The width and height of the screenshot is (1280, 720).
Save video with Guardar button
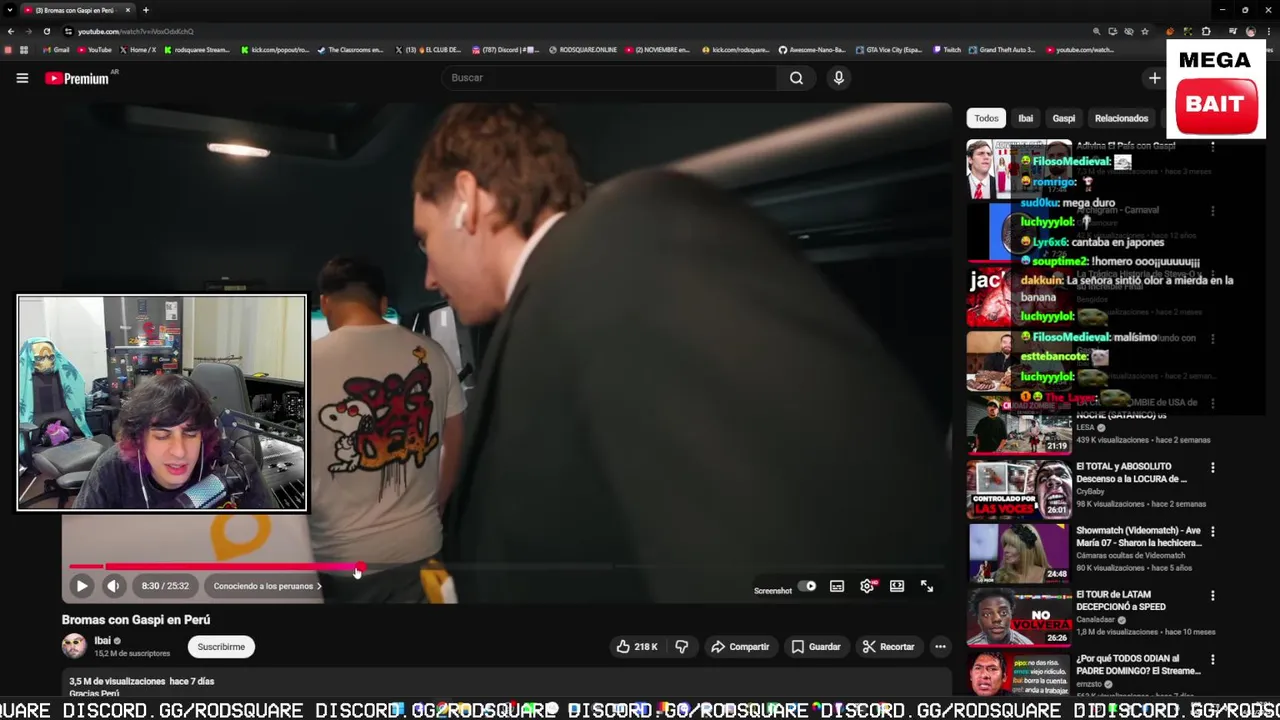816,647
